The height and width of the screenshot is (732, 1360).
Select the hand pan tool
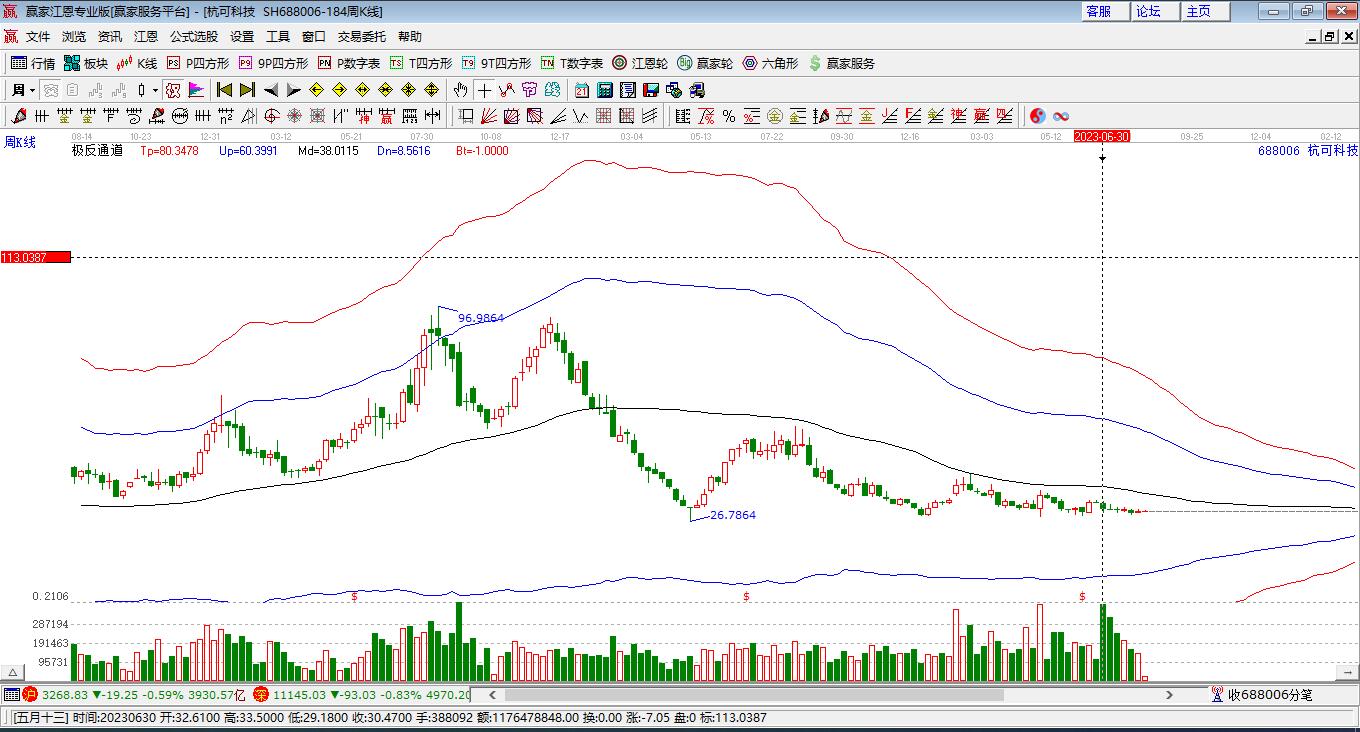click(460, 90)
